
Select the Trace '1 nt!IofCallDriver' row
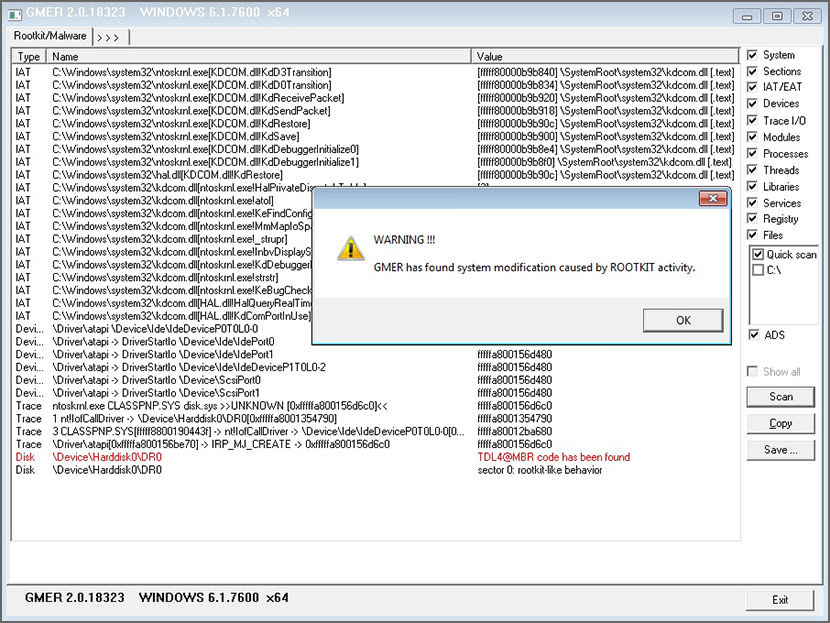pos(375,419)
